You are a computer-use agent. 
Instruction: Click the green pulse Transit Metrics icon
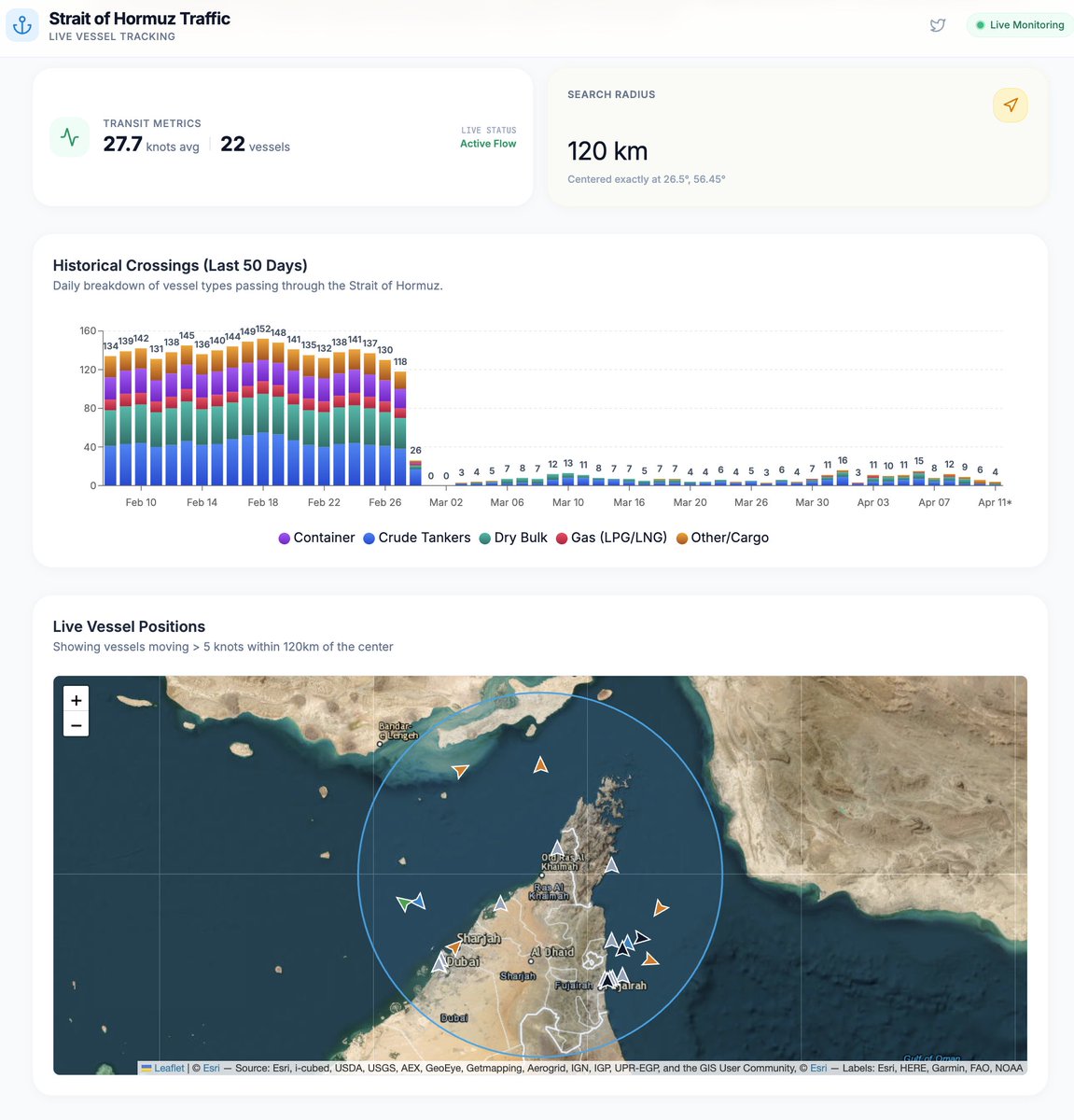69,137
